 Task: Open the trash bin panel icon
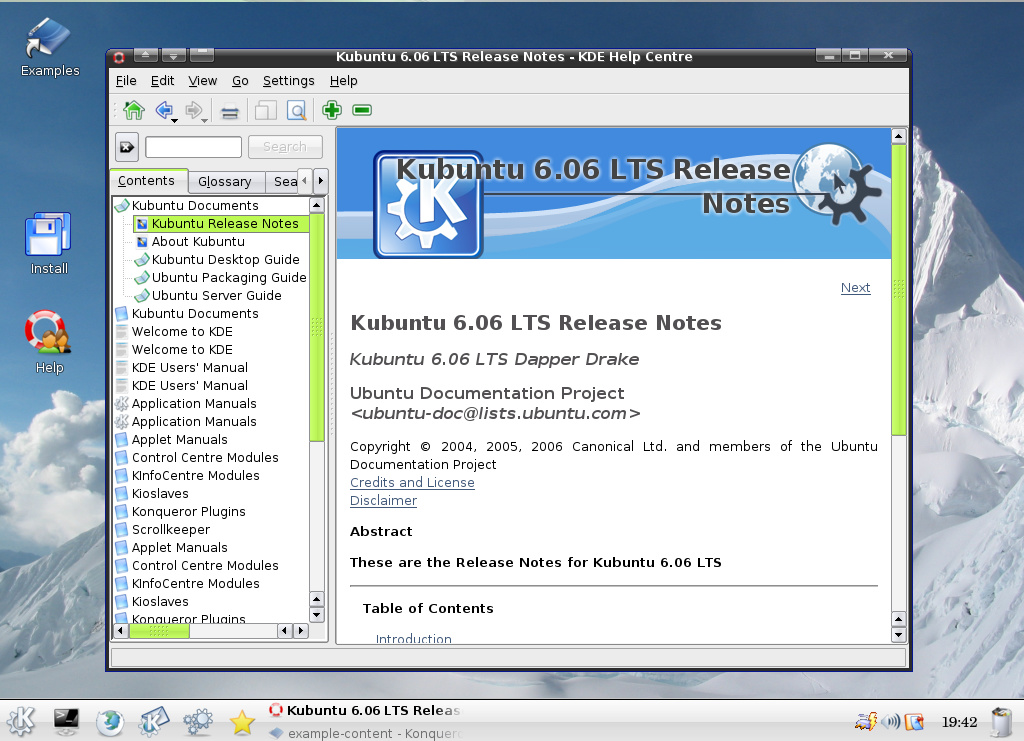pyautogui.click(x=1002, y=723)
